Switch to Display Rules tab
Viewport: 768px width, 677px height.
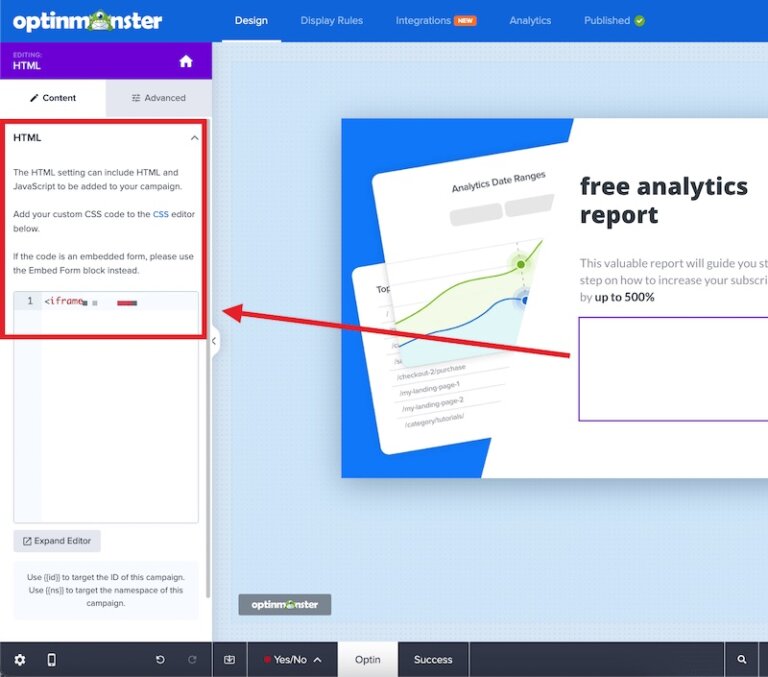332,21
